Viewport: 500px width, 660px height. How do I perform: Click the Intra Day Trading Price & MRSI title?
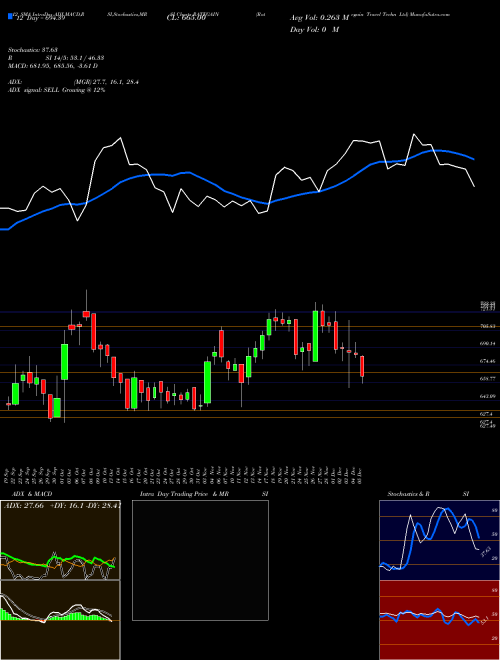click(x=204, y=494)
